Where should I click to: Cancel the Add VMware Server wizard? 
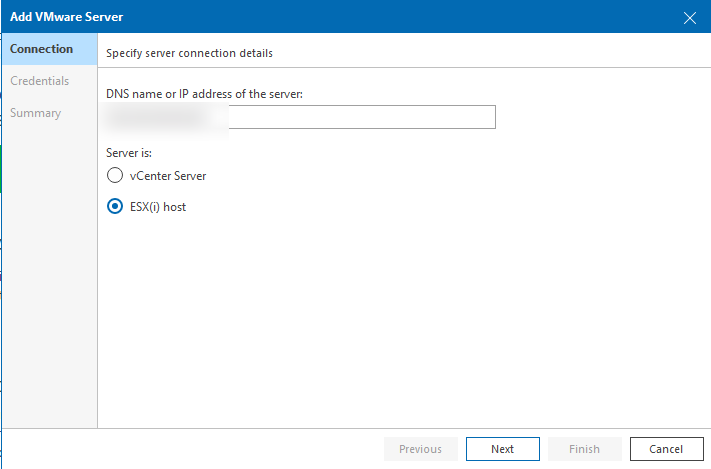pyautogui.click(x=667, y=449)
